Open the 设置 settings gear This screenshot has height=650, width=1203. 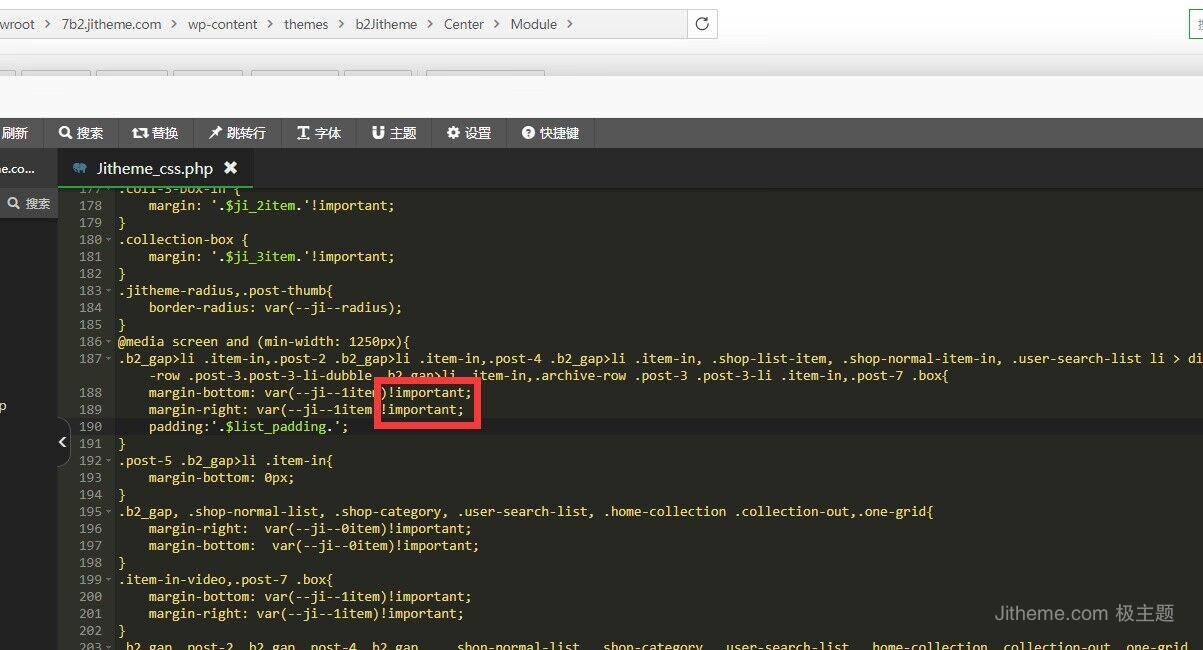(x=469, y=133)
